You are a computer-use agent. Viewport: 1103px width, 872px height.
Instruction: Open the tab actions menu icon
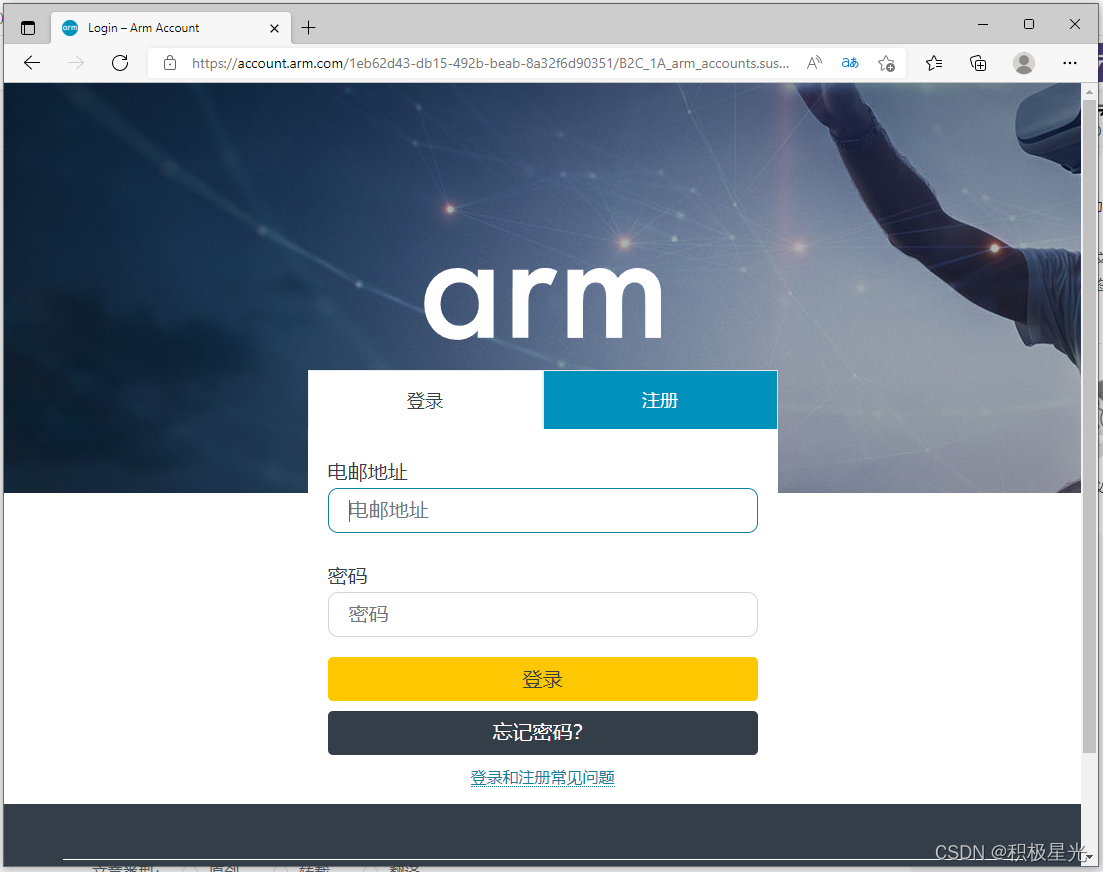(28, 28)
